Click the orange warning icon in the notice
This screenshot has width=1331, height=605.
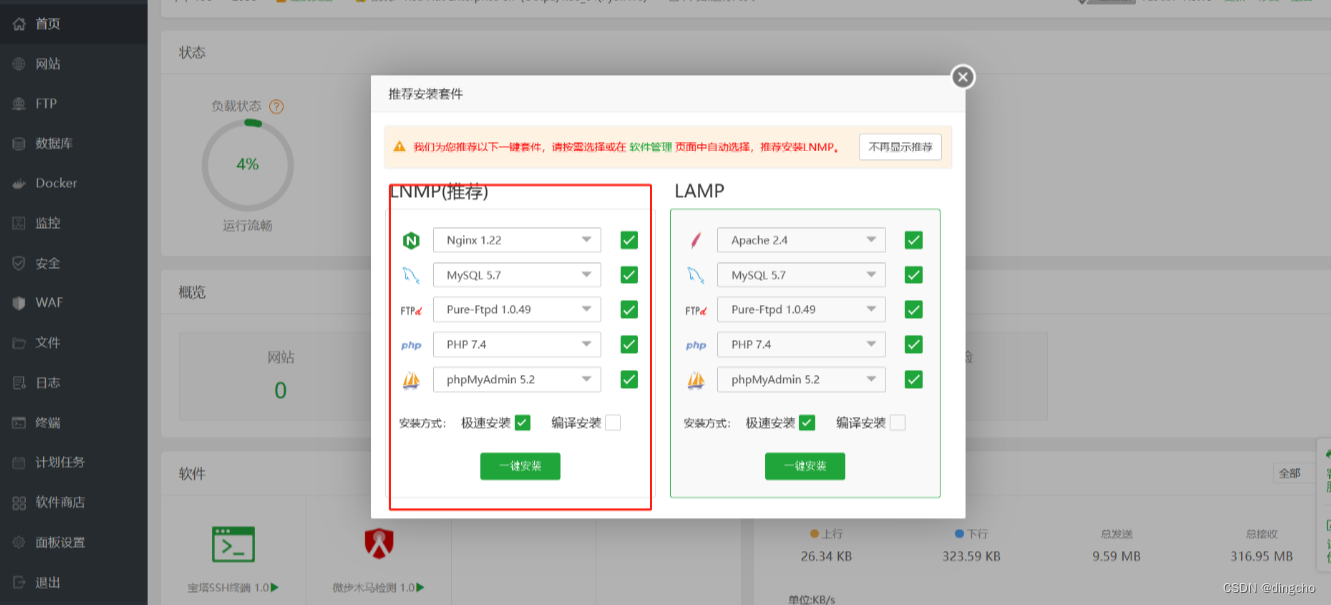pos(400,147)
